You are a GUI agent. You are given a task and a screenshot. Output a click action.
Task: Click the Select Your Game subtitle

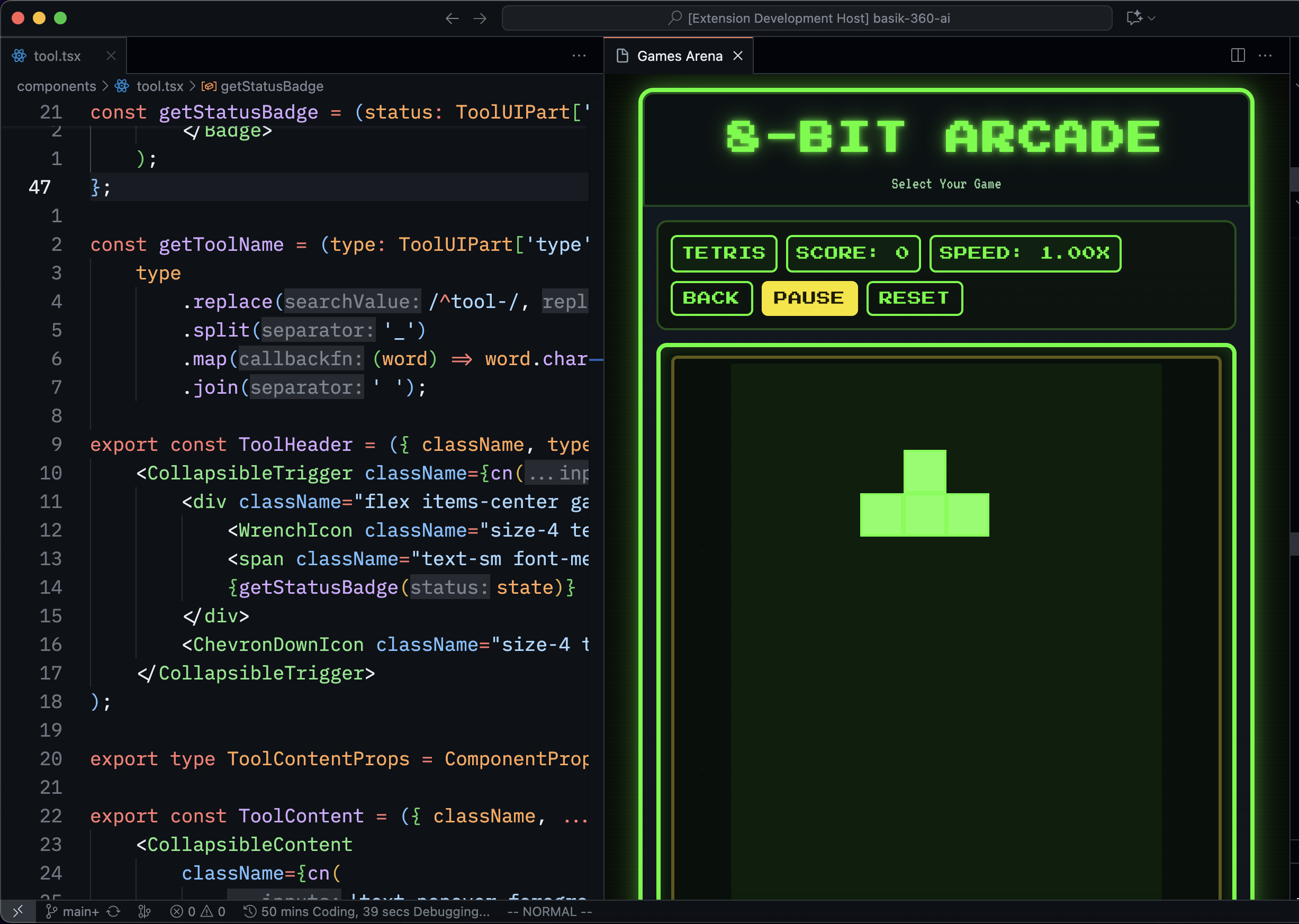tap(945, 184)
